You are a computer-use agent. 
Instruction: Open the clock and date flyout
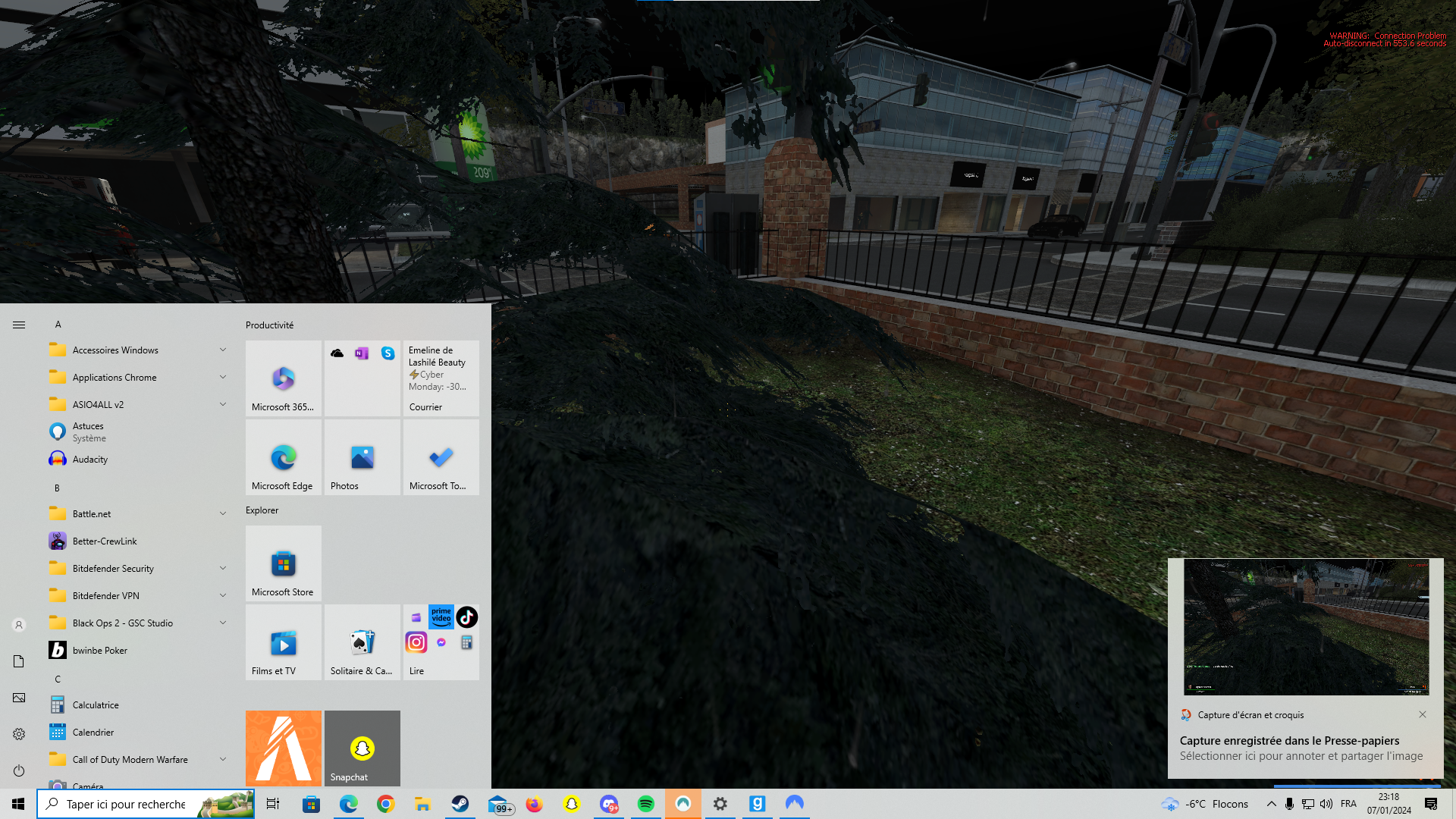coord(1389,804)
